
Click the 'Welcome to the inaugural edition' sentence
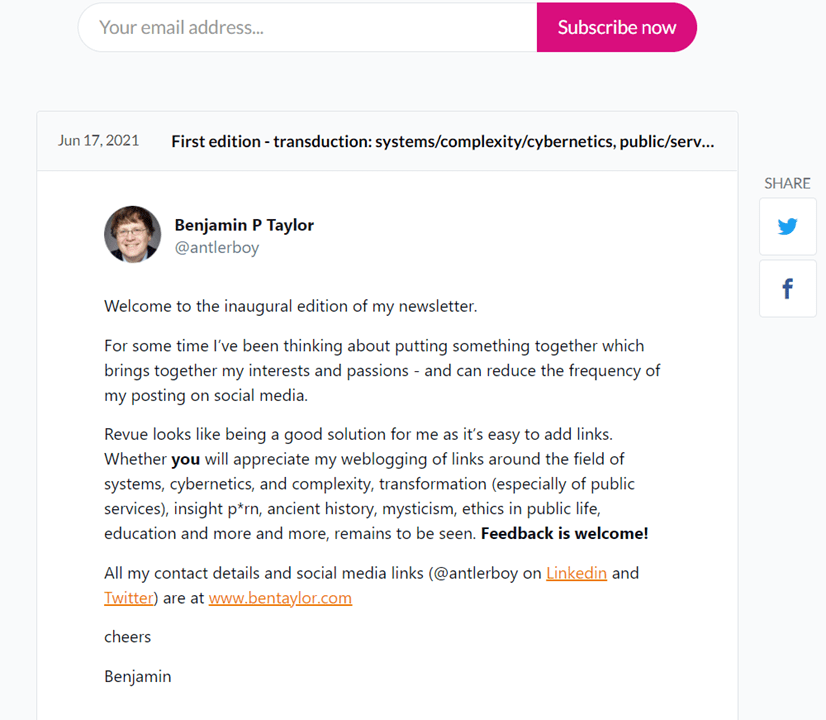click(x=290, y=306)
